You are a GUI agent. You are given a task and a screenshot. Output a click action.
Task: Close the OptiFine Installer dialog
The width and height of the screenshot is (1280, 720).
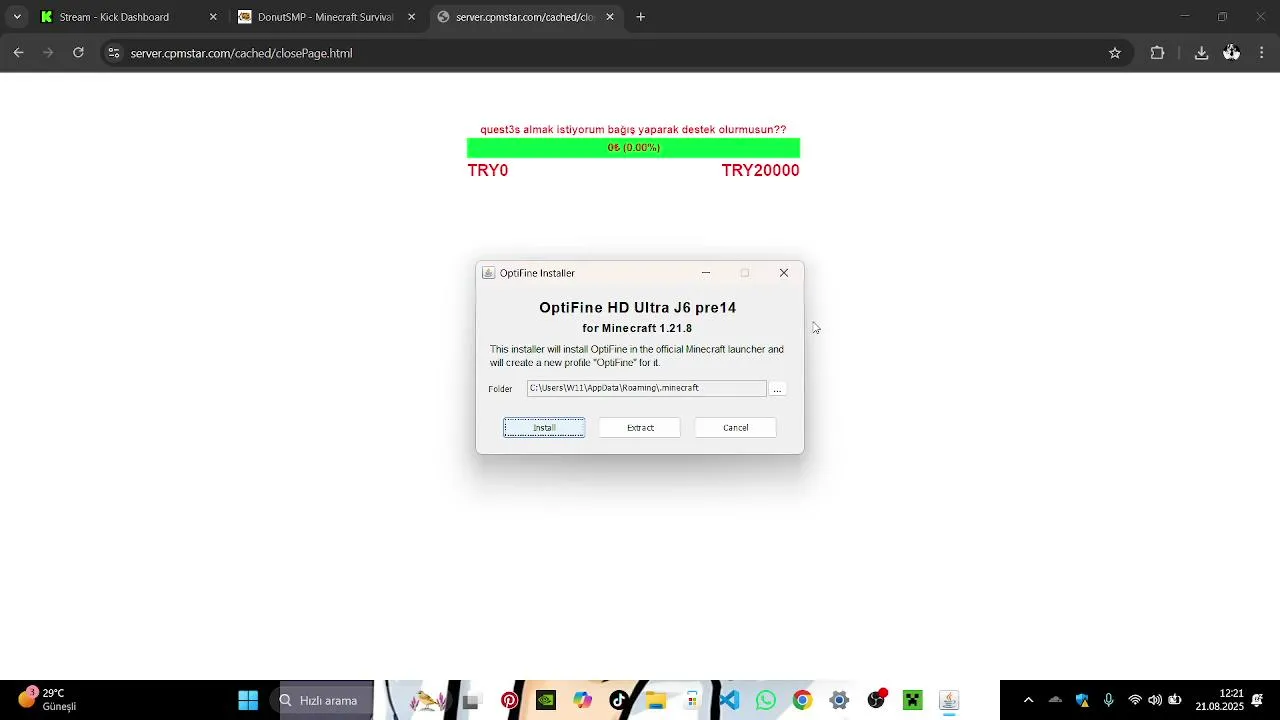point(784,273)
